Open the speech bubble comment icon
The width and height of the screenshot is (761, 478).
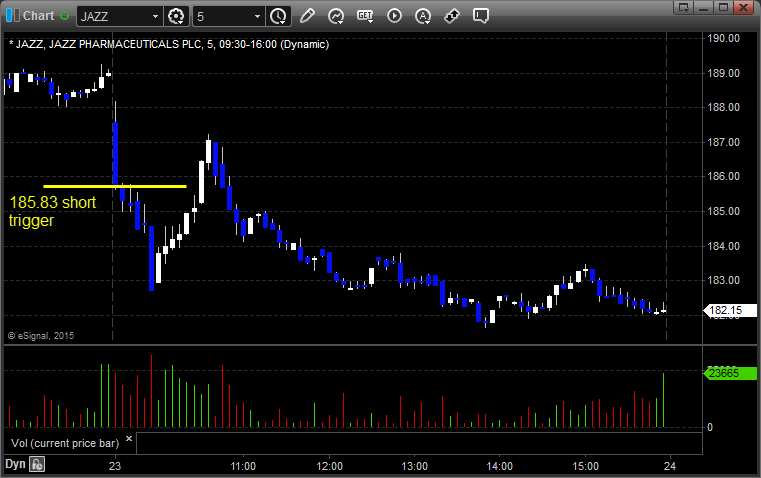click(x=481, y=16)
